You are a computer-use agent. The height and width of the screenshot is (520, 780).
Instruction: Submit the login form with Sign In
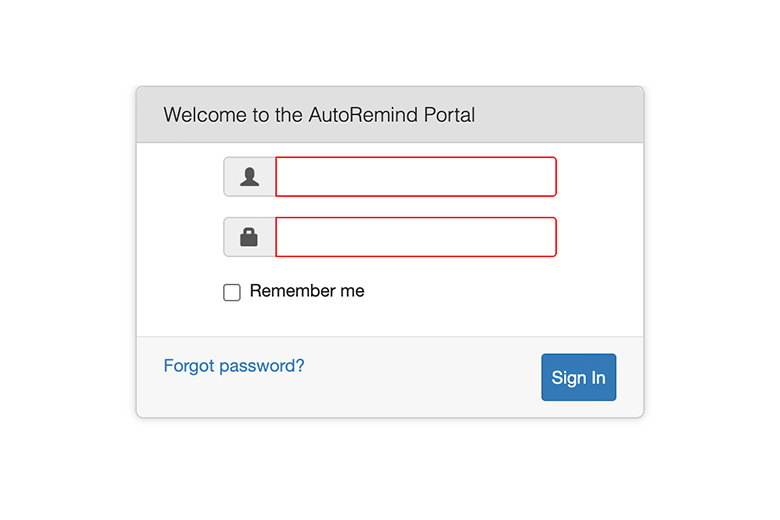[x=578, y=377]
